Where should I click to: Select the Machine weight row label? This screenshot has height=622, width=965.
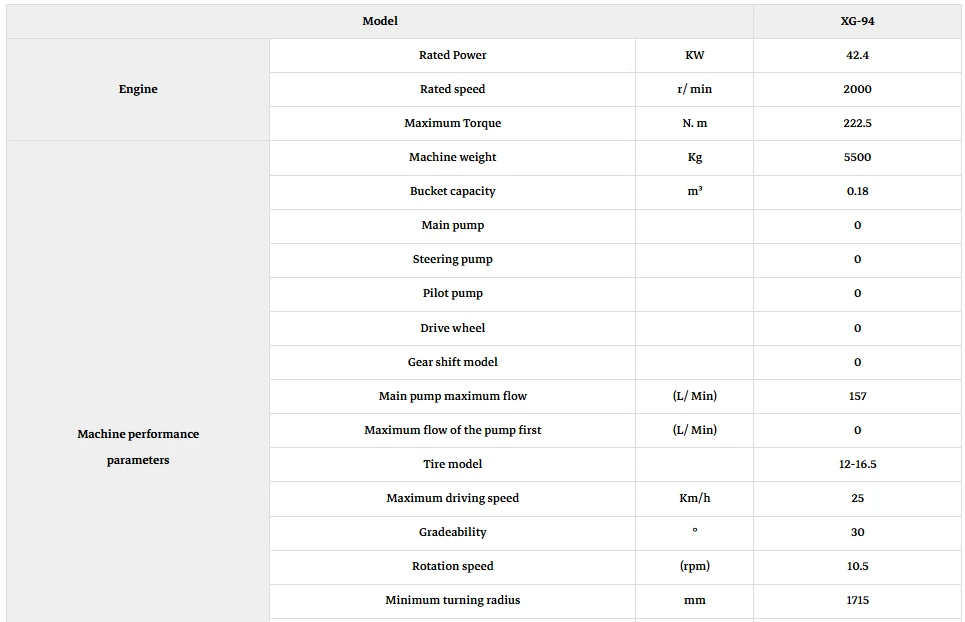pos(452,157)
